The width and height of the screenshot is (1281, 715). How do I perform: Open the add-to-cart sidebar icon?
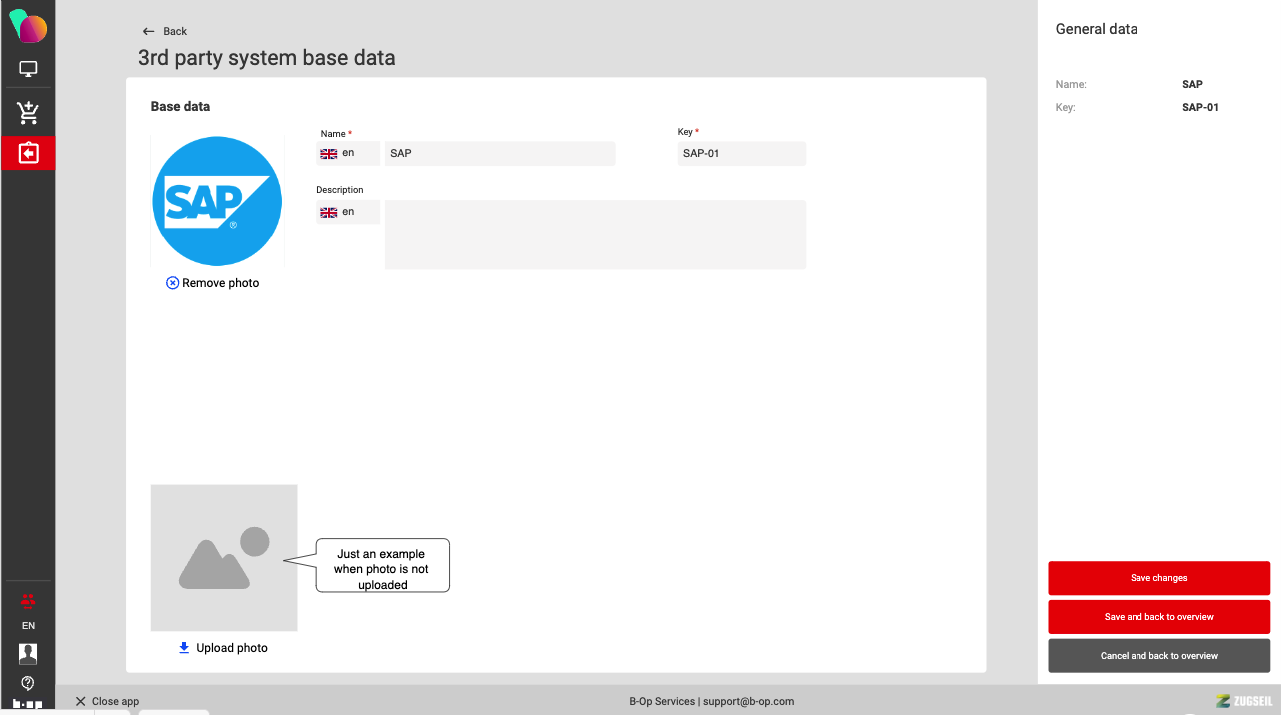[x=28, y=112]
